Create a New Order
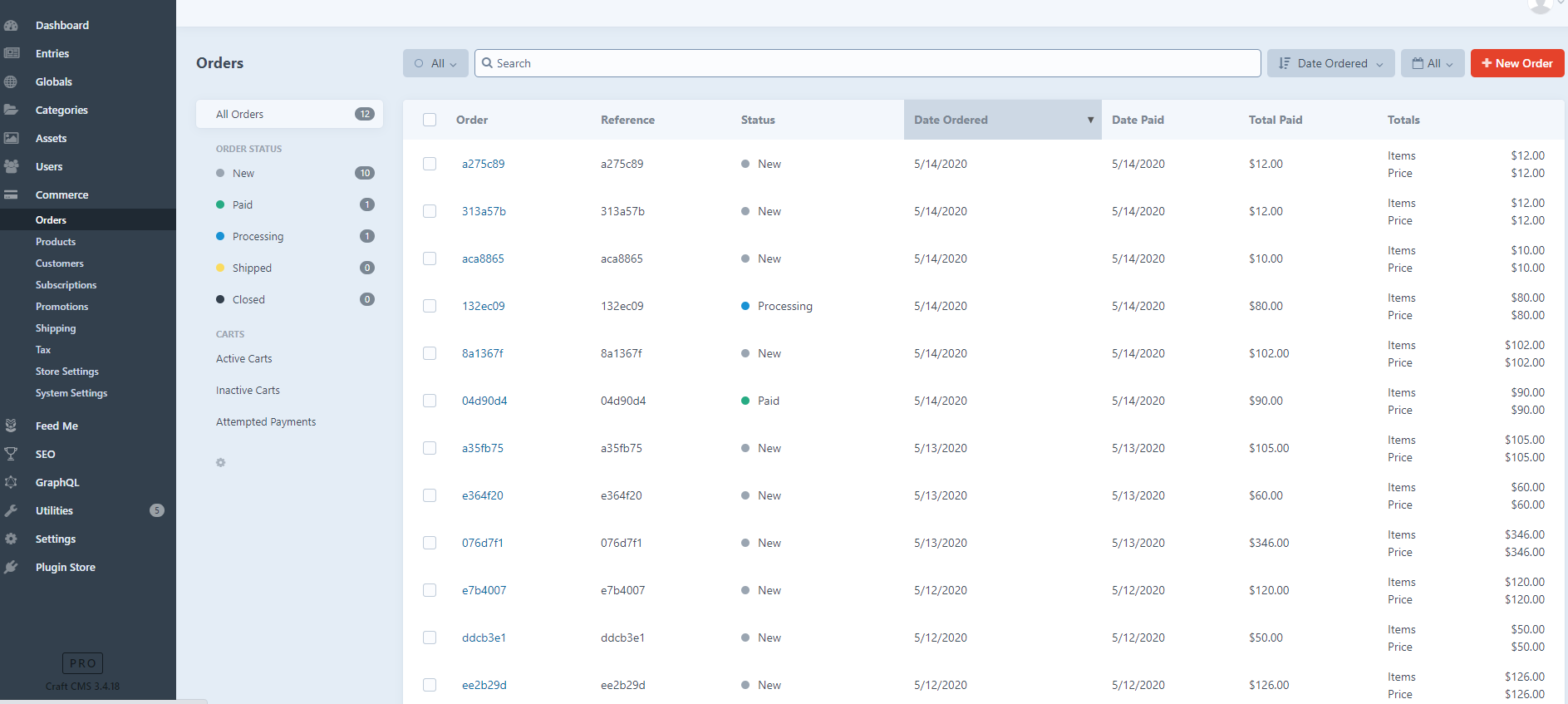 click(1517, 63)
